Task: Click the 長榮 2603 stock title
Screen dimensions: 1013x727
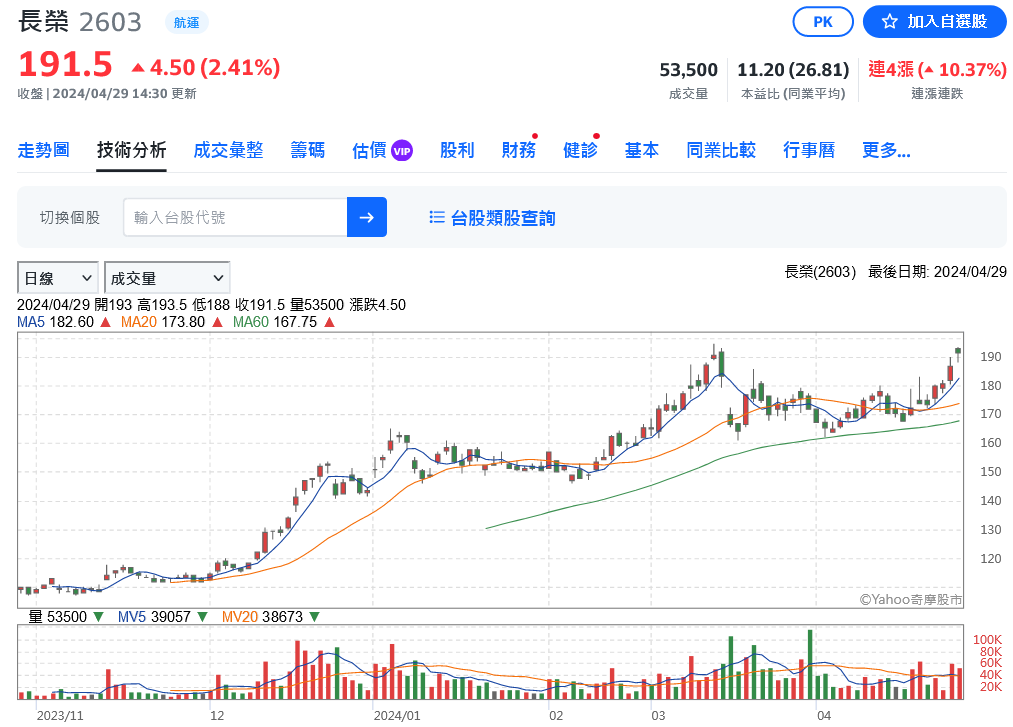Action: tap(79, 22)
